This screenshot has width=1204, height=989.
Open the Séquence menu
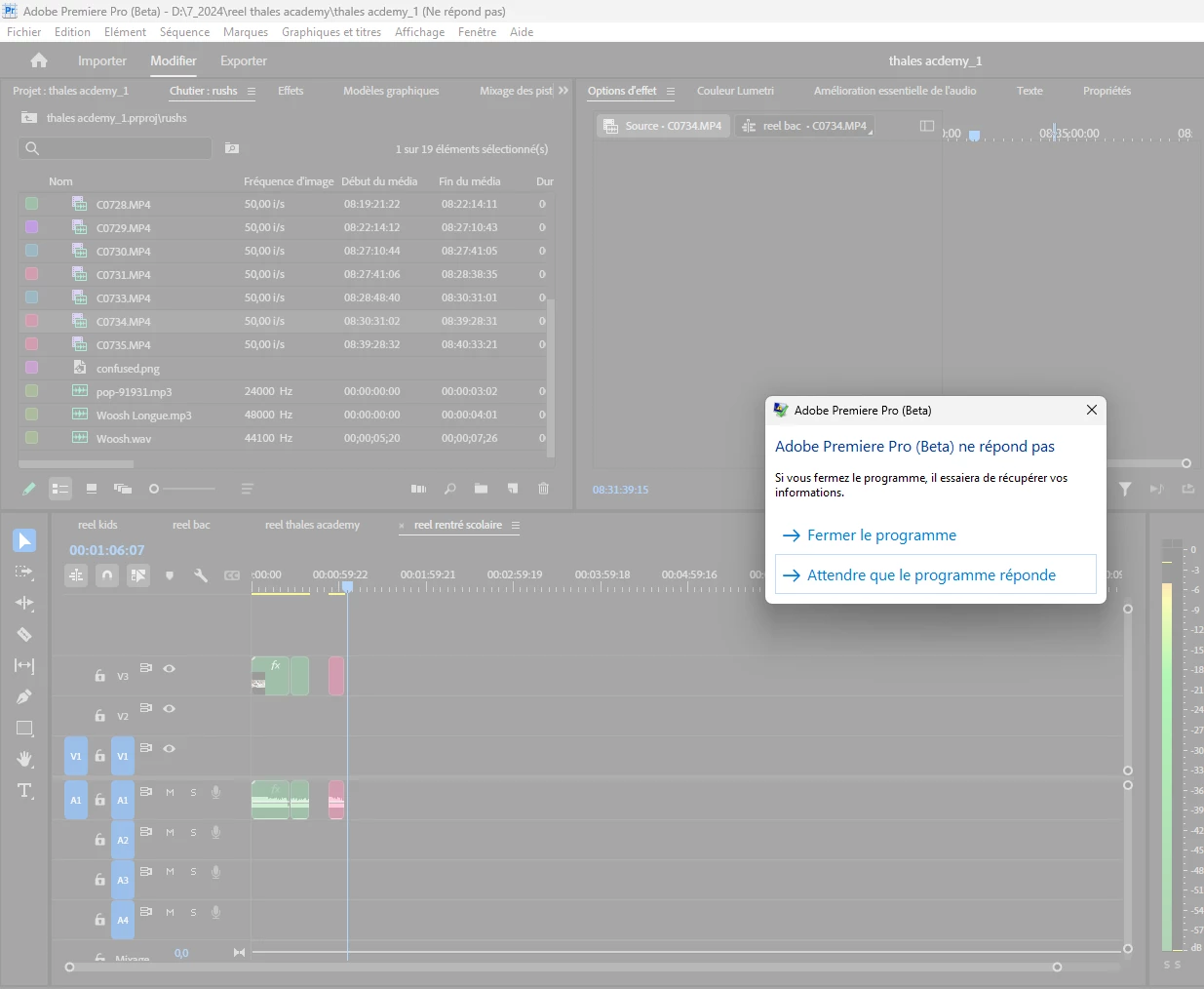(184, 32)
